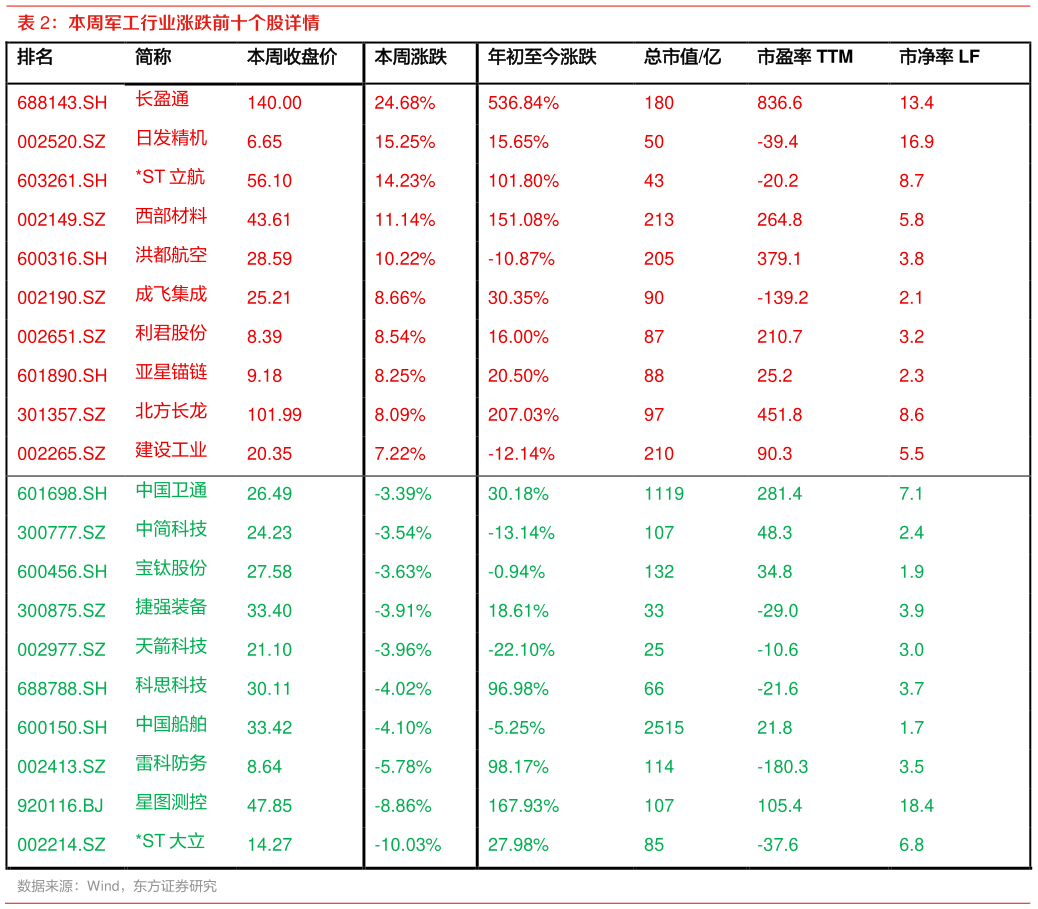
Task: Select the stock name '成飞集成'
Action: click(171, 294)
